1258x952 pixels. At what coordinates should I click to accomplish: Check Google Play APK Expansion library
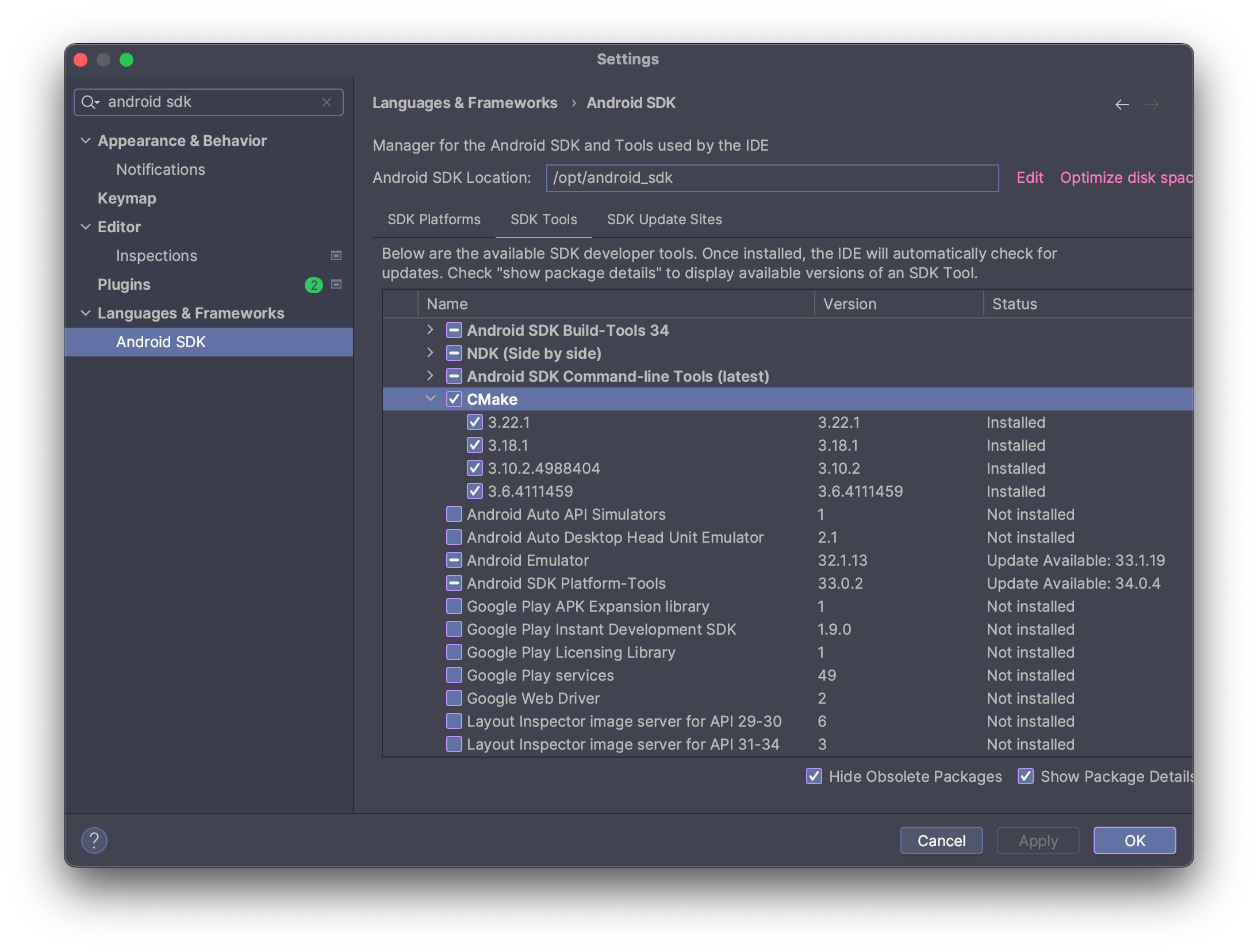click(454, 606)
